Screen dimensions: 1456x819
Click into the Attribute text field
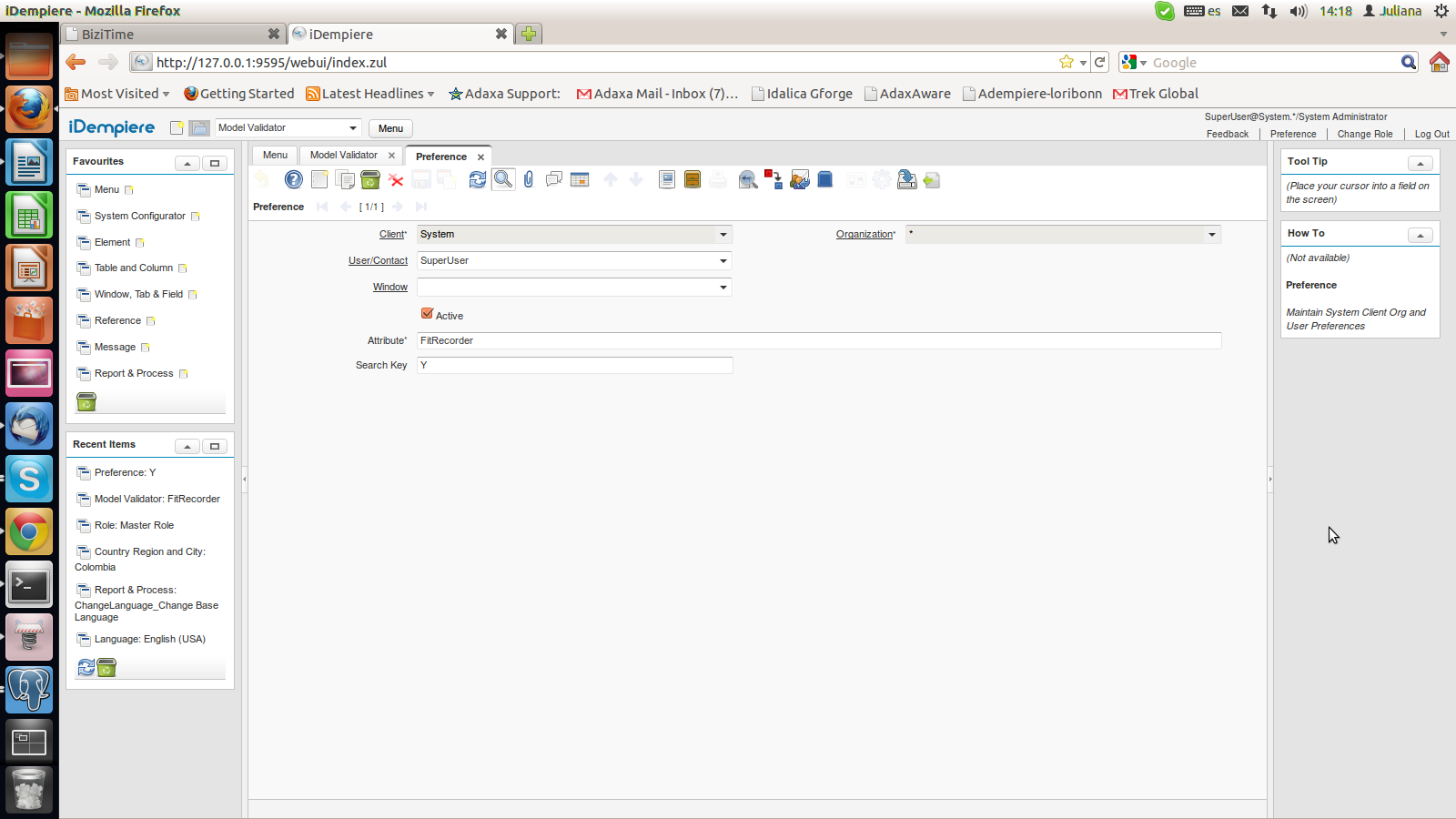click(818, 340)
